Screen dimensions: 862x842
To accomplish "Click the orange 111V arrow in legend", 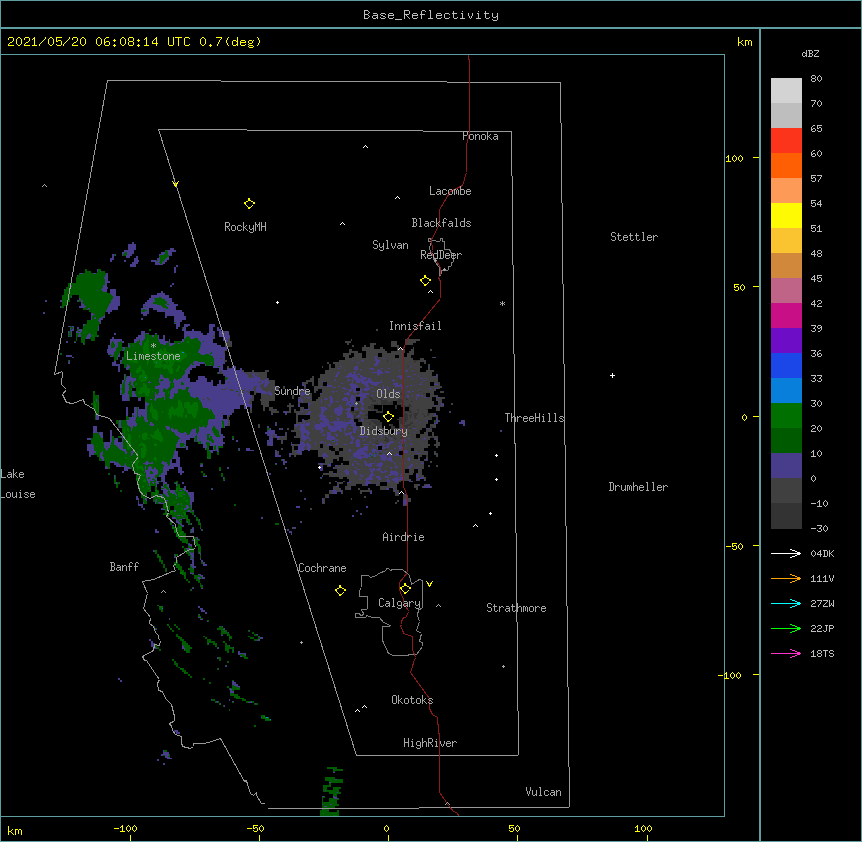I will click(786, 578).
